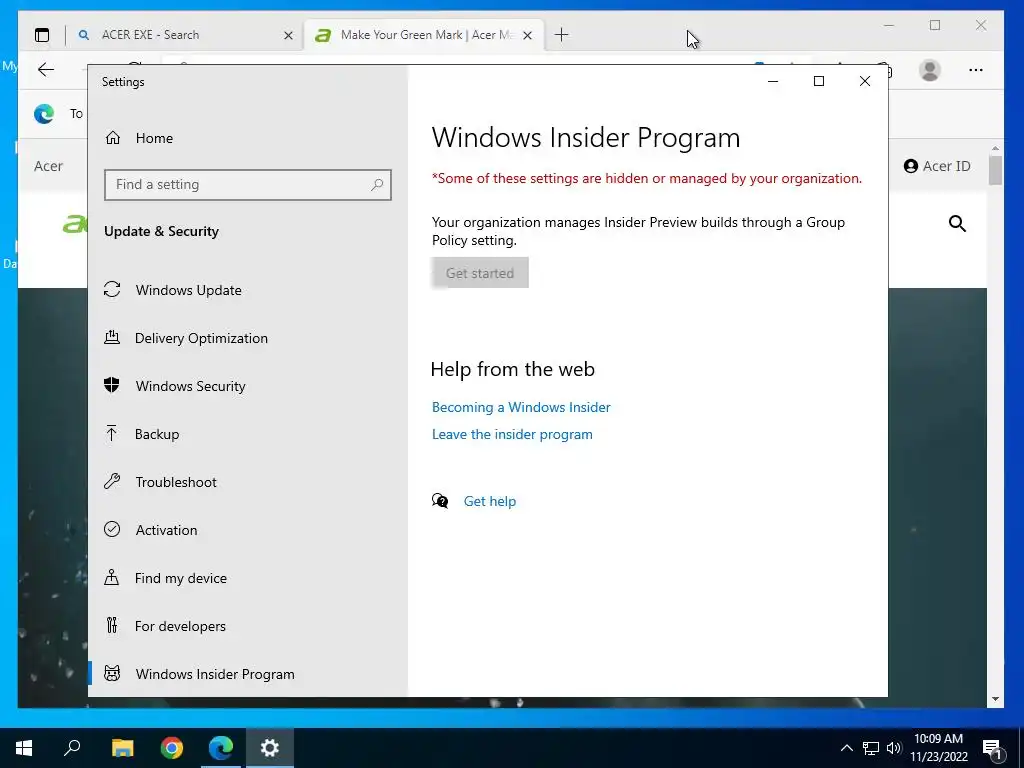The image size is (1024, 768).
Task: Select the For developers icon
Action: (x=112, y=626)
